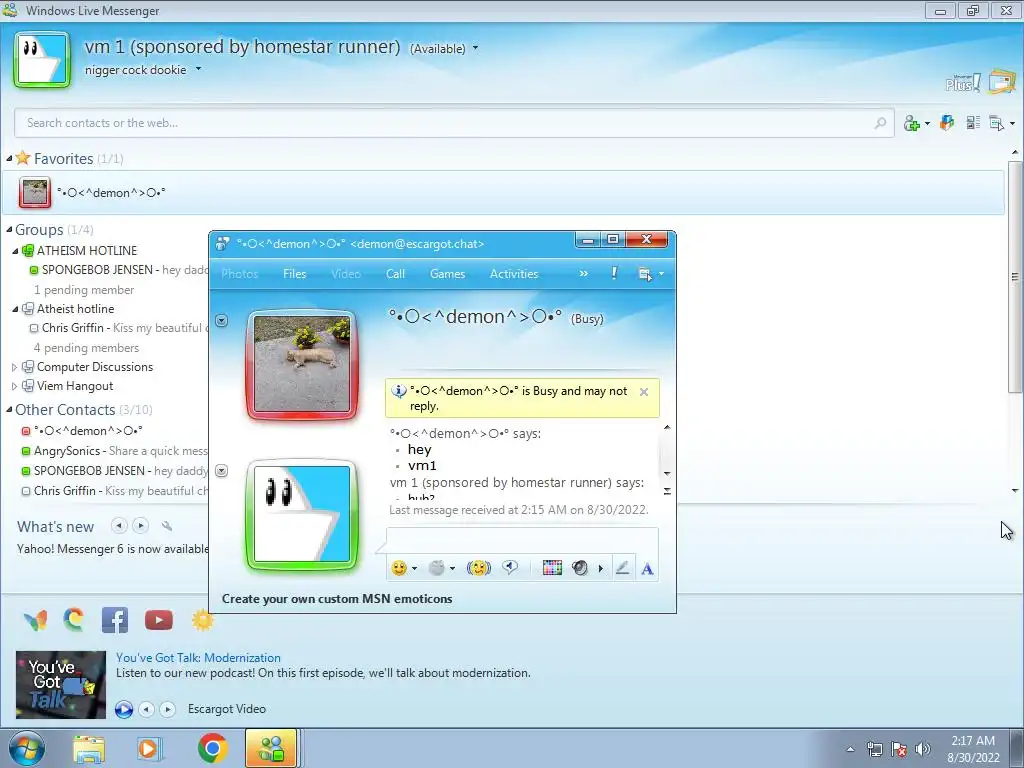The image size is (1024, 768).
Task: Open Files menu in chat window
Action: click(x=295, y=274)
